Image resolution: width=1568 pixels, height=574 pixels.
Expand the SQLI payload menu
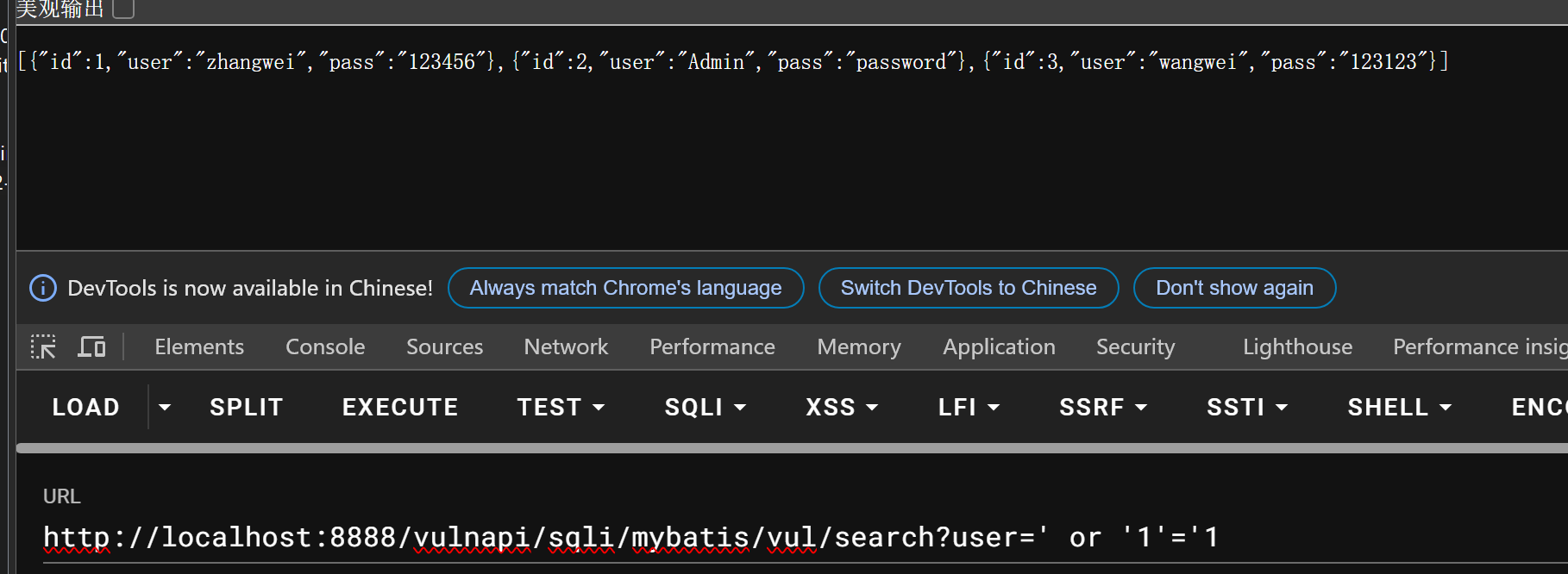point(705,407)
